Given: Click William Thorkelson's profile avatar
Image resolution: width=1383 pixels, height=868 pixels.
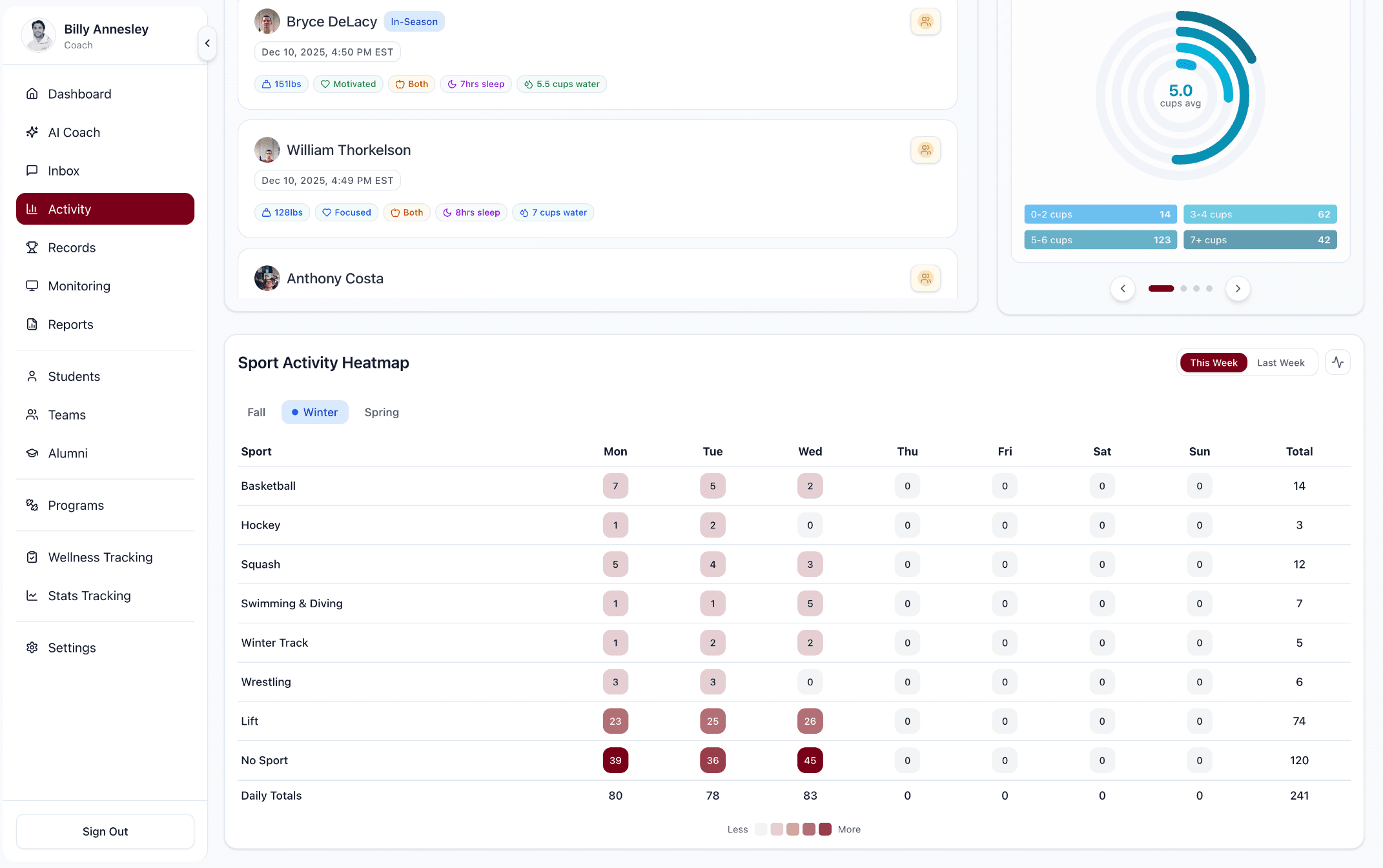Looking at the screenshot, I should 267,149.
